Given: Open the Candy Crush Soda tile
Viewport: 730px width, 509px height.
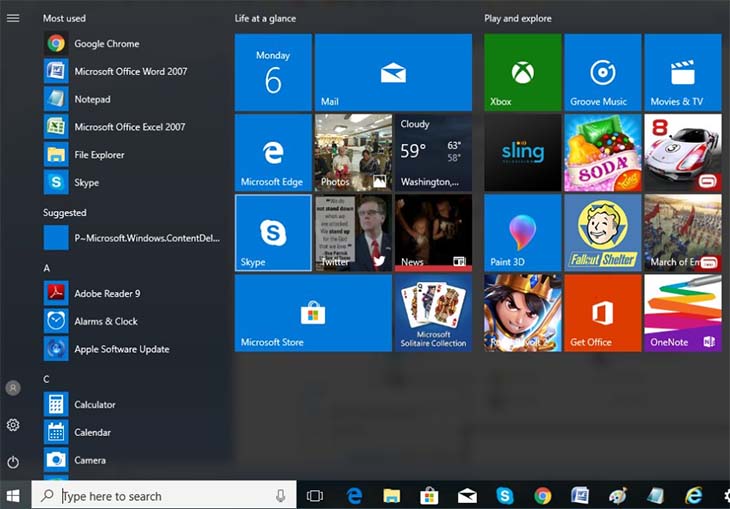Looking at the screenshot, I should point(603,153).
